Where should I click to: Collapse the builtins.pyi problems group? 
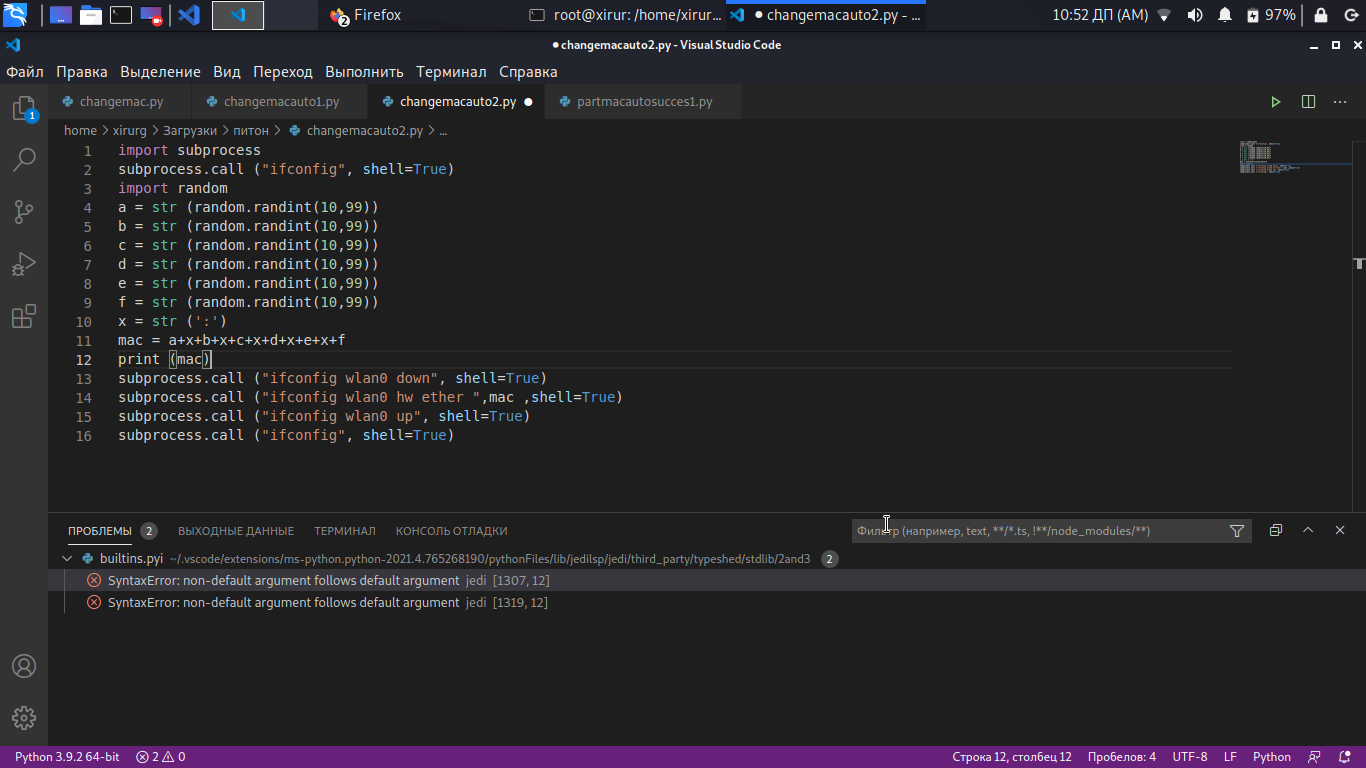(x=68, y=559)
